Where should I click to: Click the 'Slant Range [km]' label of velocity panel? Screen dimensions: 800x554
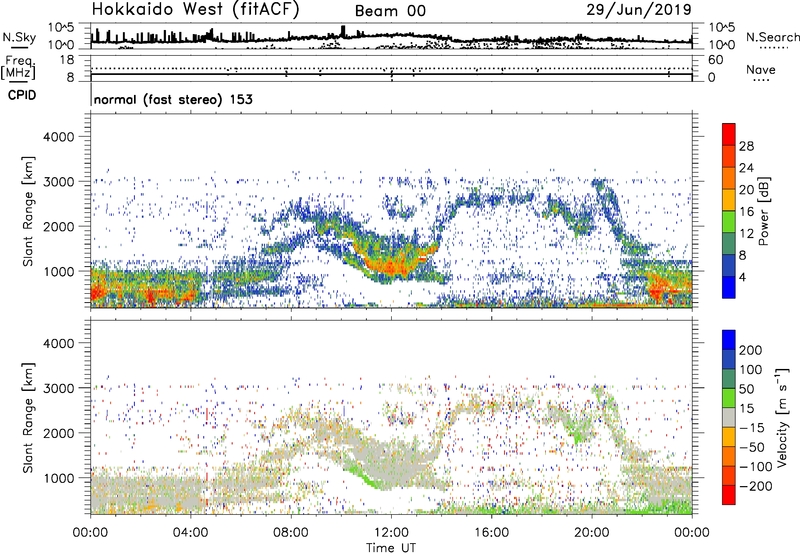[28, 417]
